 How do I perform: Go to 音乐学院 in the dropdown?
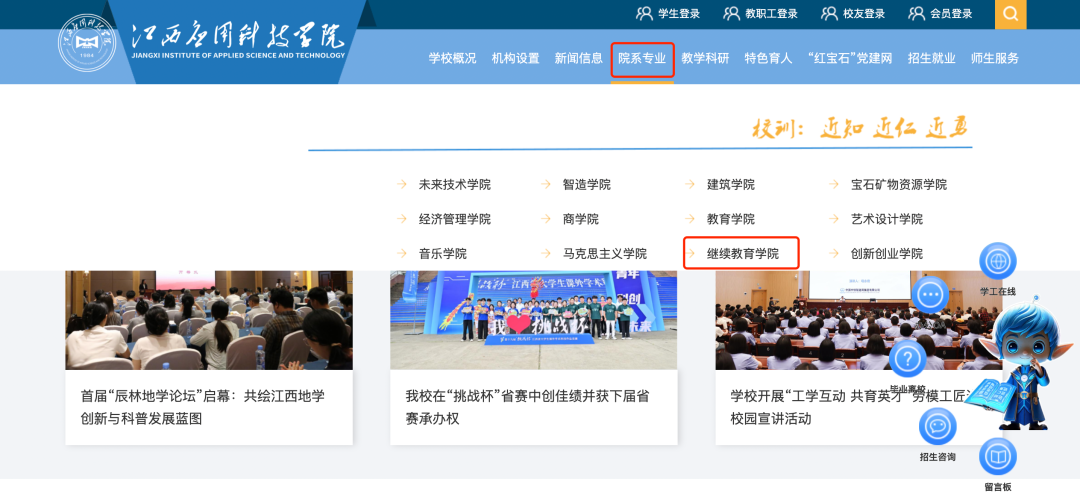pos(443,253)
